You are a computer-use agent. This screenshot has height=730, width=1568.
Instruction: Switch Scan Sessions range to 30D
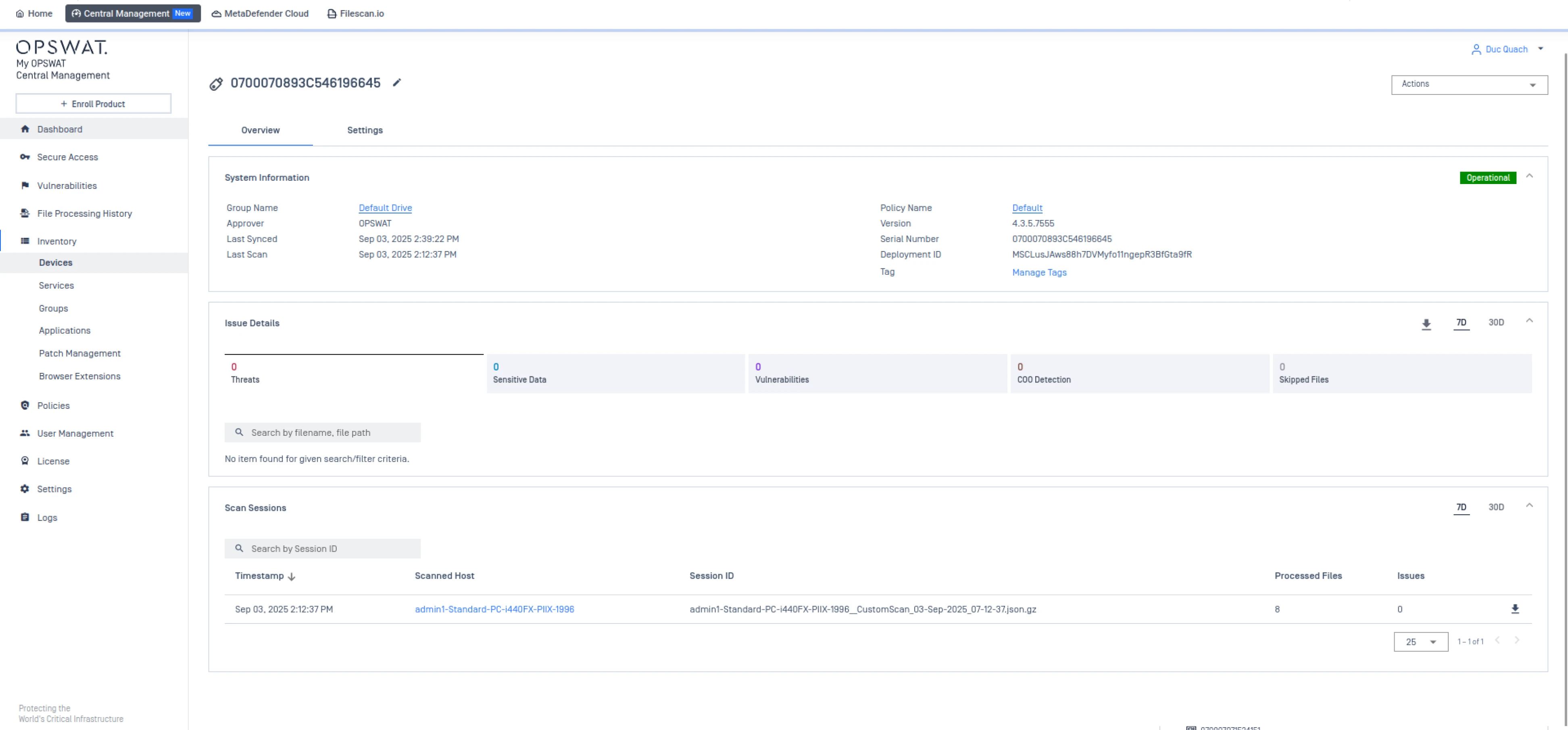1496,507
